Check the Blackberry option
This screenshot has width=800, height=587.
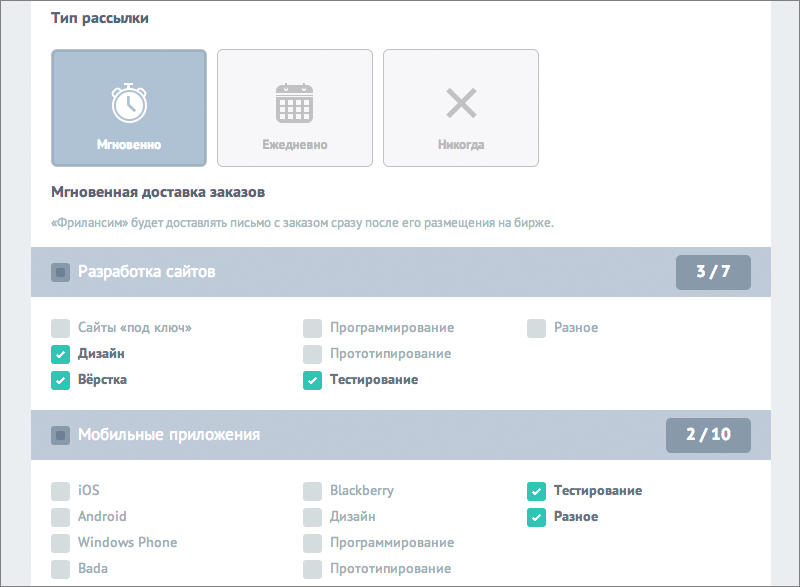click(x=312, y=491)
